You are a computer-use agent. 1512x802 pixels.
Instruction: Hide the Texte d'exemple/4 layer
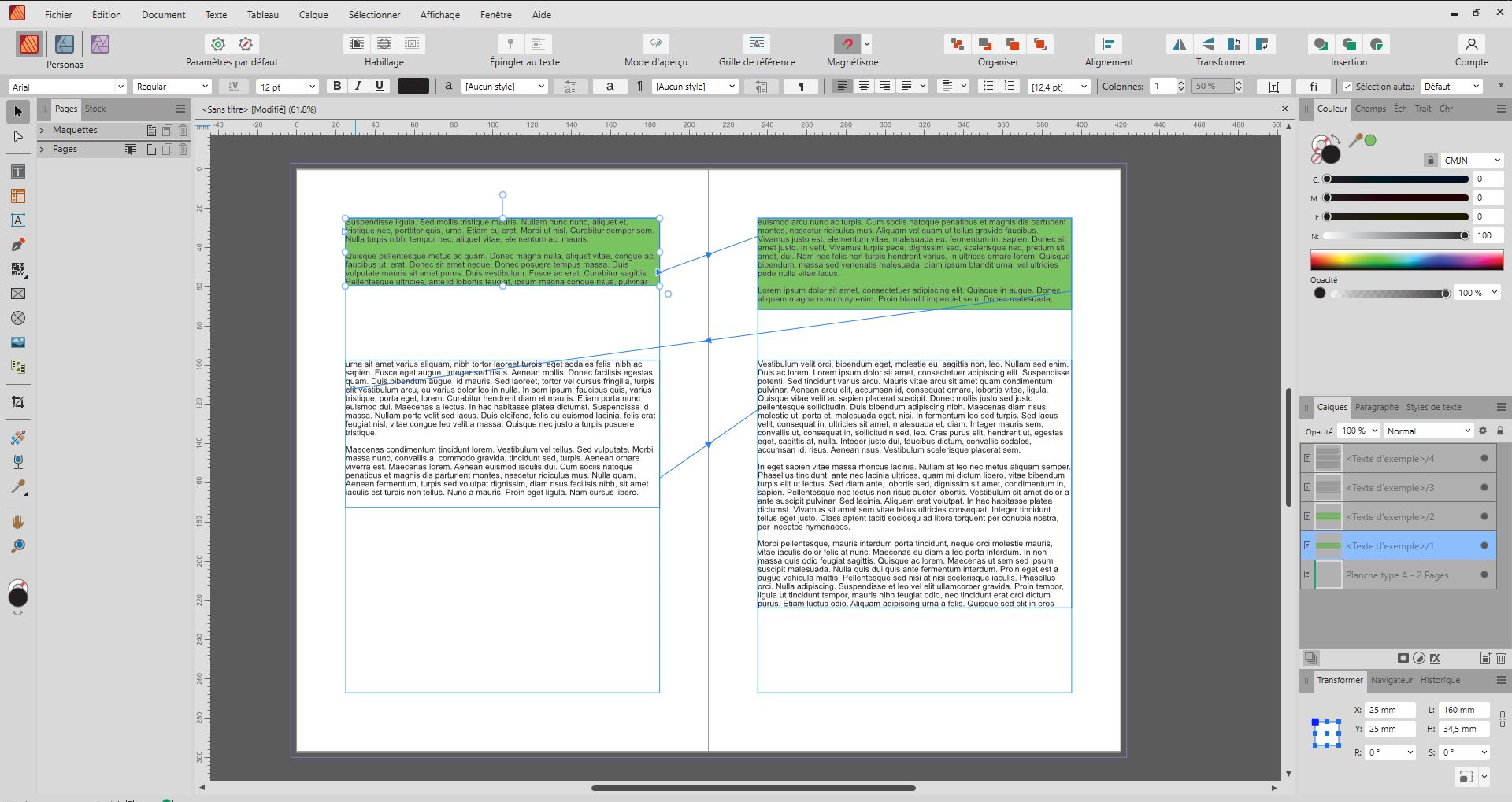1484,459
